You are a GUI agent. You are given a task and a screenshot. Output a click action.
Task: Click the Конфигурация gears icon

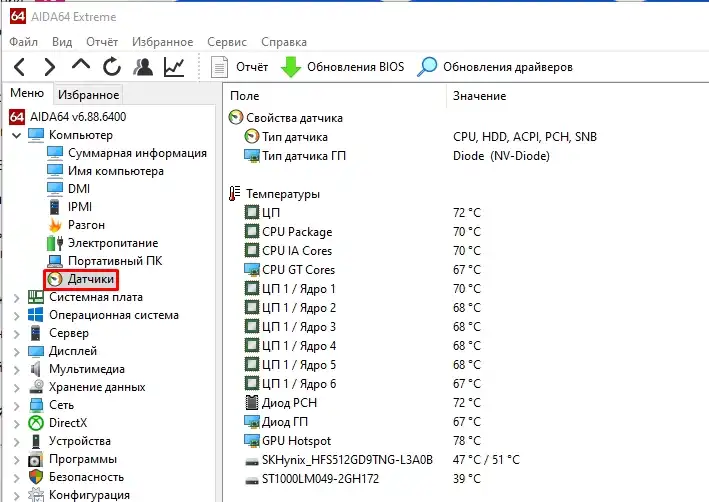36,495
